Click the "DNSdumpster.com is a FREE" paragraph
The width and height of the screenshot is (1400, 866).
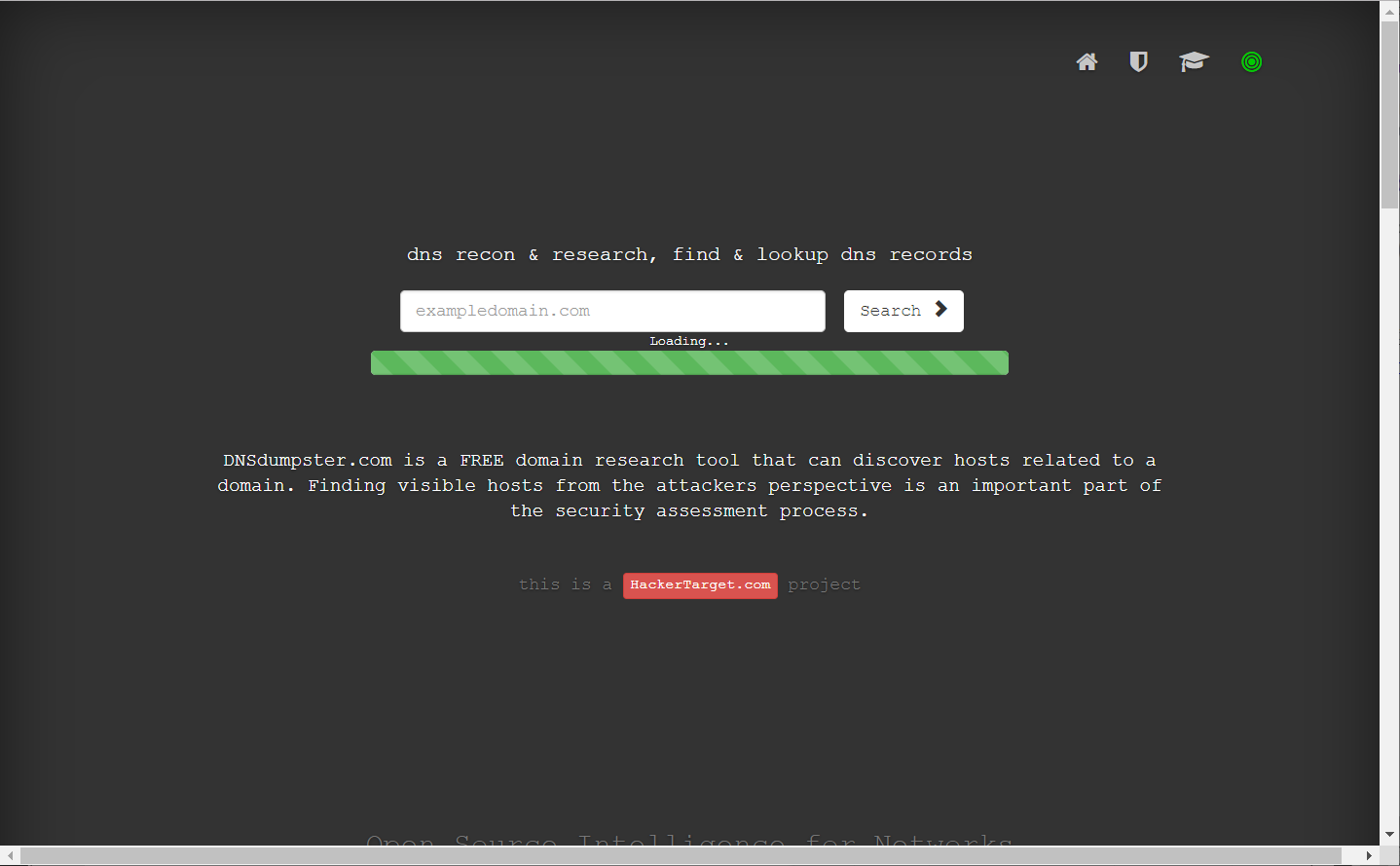689,485
